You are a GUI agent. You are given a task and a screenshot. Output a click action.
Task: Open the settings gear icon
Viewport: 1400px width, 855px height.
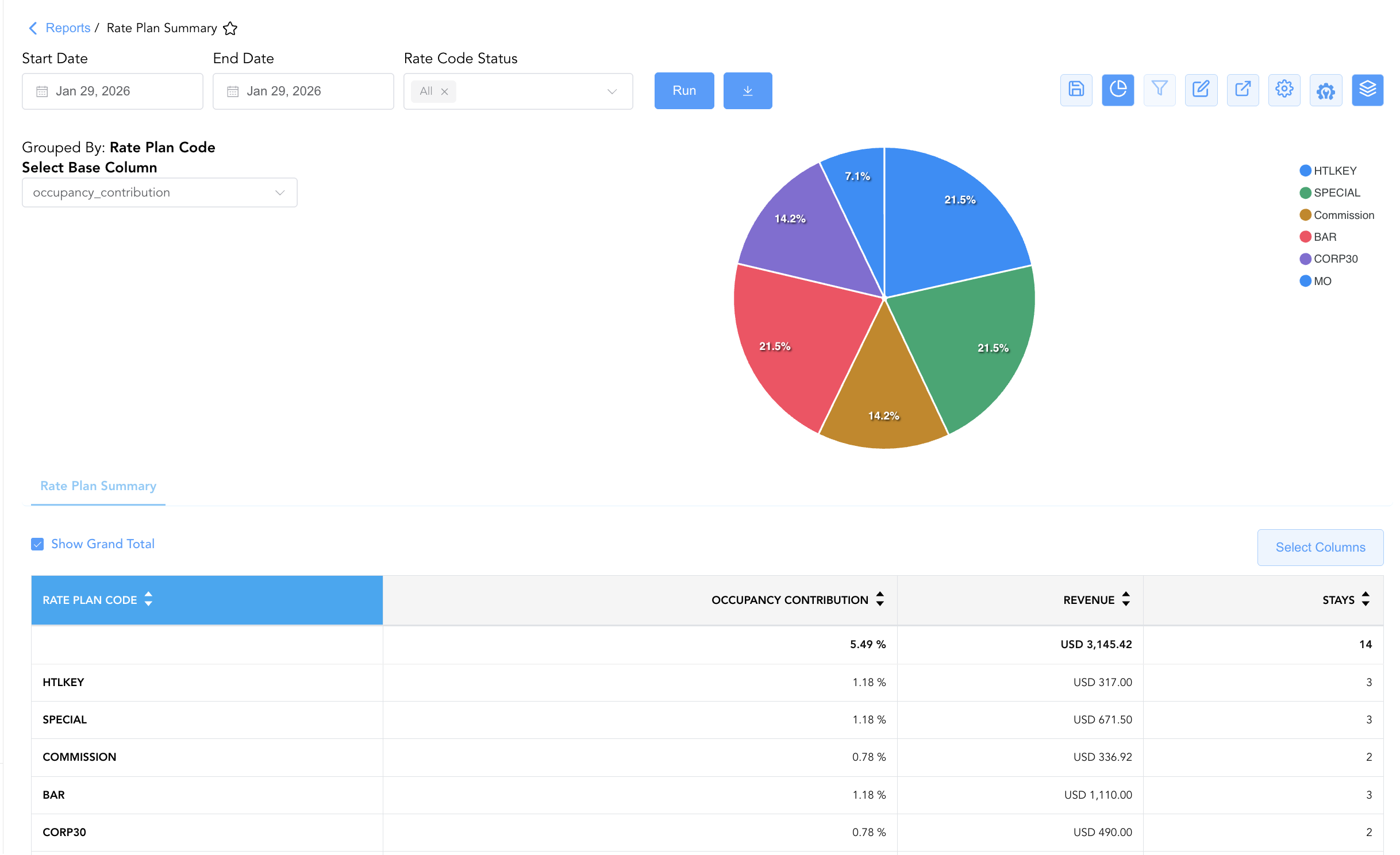pos(1284,90)
